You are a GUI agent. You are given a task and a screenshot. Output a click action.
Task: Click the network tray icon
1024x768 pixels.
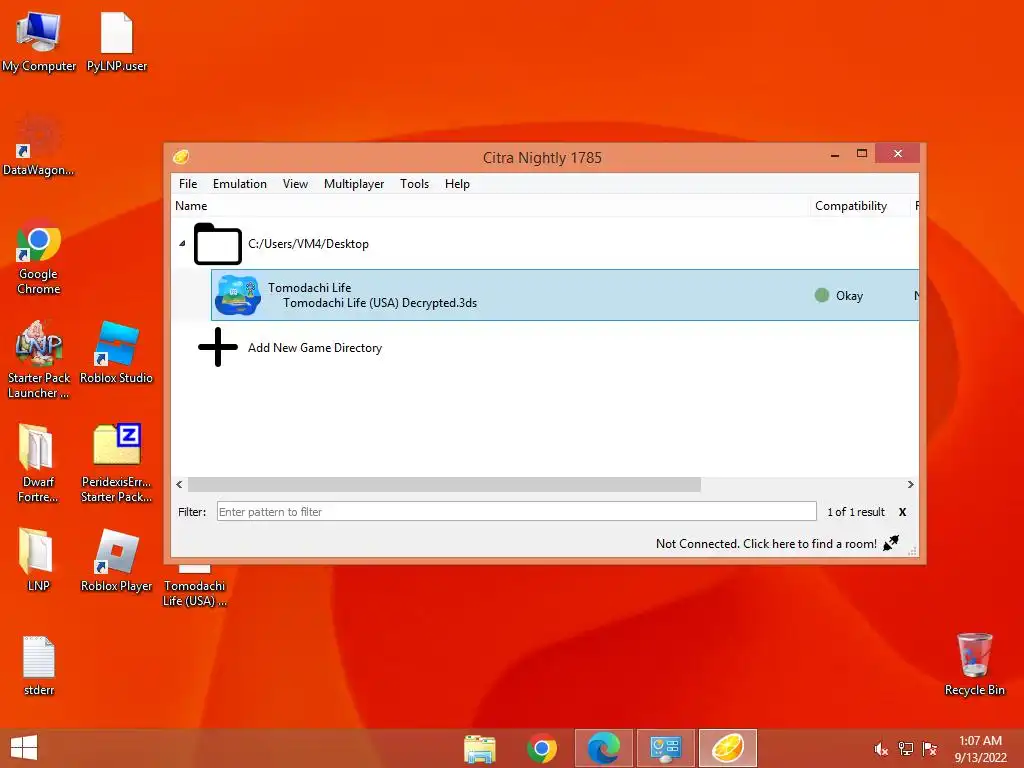pos(905,749)
